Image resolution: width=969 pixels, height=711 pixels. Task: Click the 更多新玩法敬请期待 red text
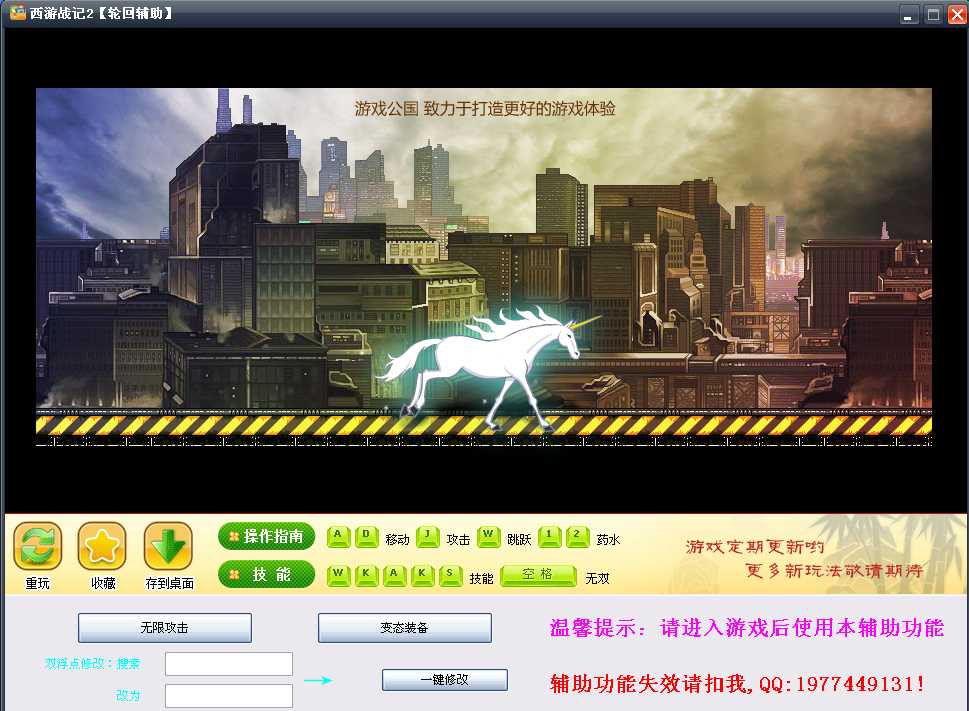[x=835, y=570]
